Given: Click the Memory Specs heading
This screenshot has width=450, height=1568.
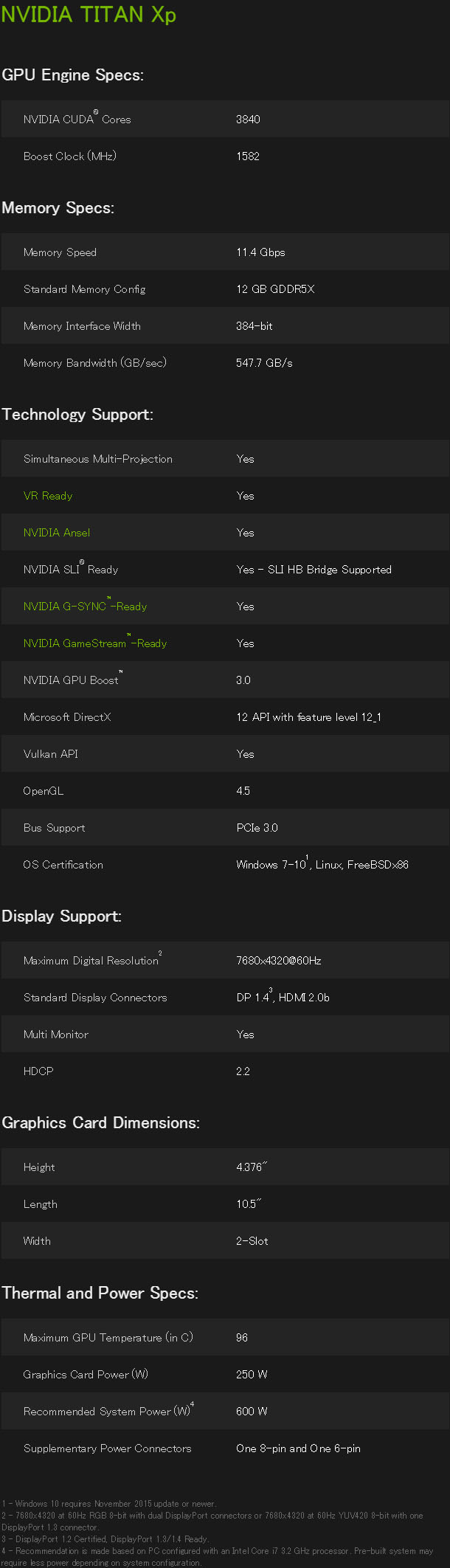Looking at the screenshot, I should [x=58, y=207].
